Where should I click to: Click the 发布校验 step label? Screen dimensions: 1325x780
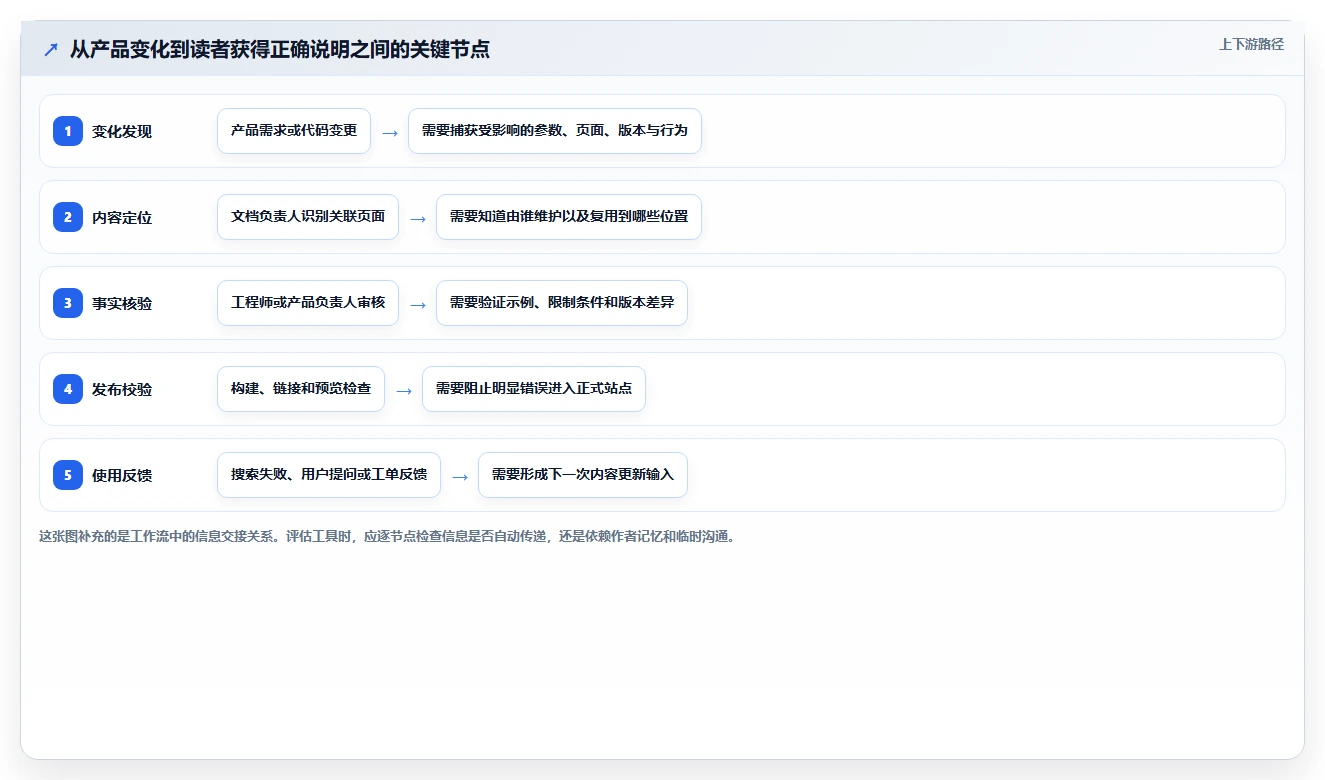click(x=122, y=389)
